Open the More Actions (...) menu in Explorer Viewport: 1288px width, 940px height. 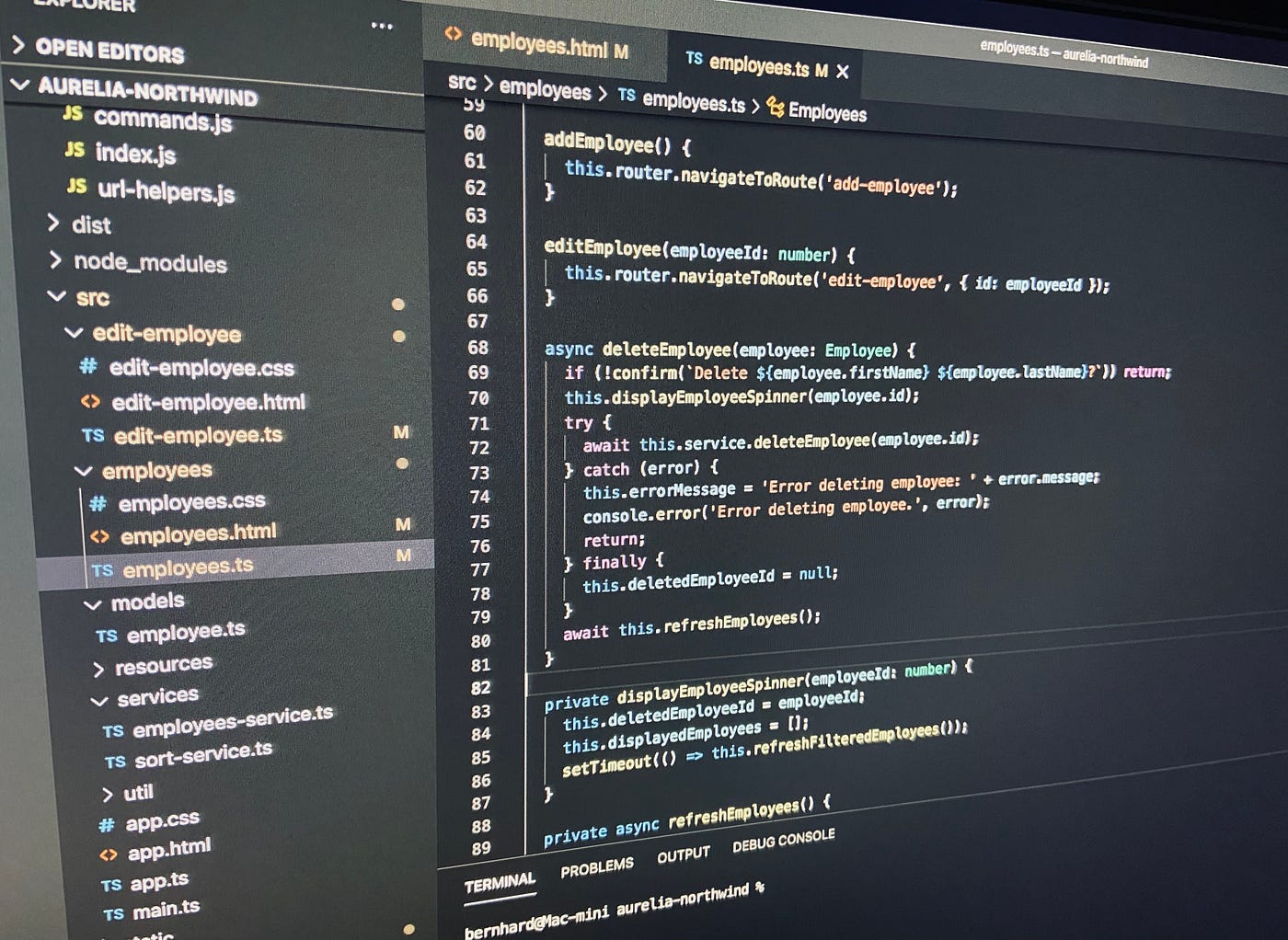click(382, 26)
